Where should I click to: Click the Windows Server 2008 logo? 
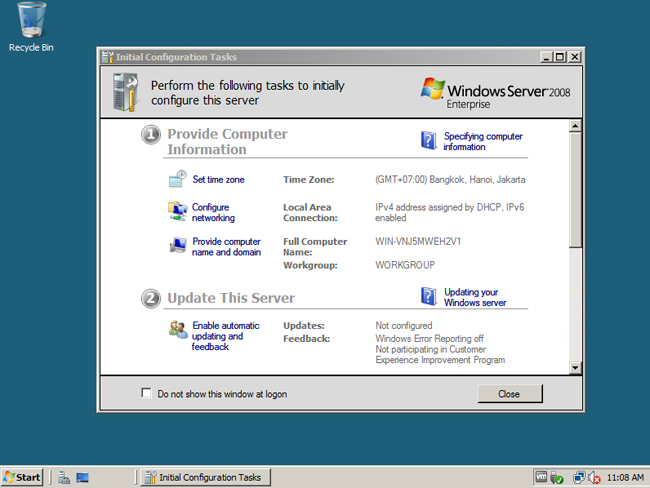pyautogui.click(x=495, y=93)
